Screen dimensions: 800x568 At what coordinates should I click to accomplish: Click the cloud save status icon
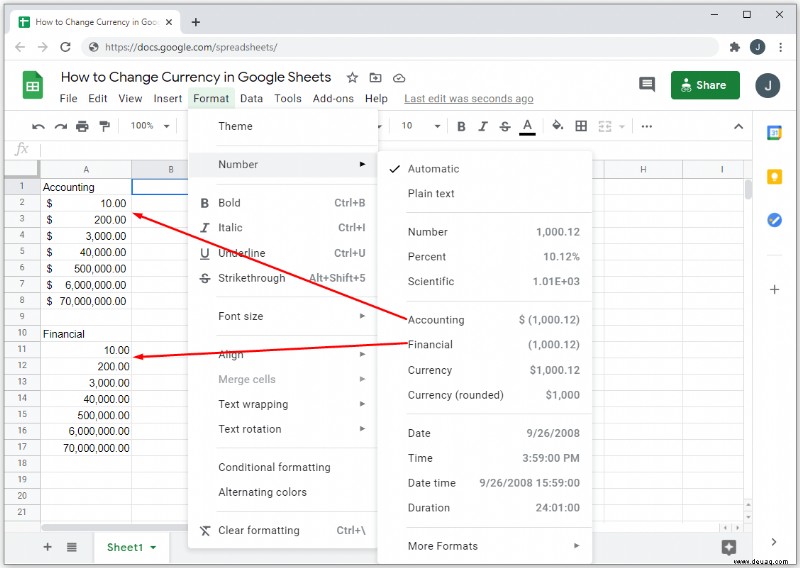point(399,78)
